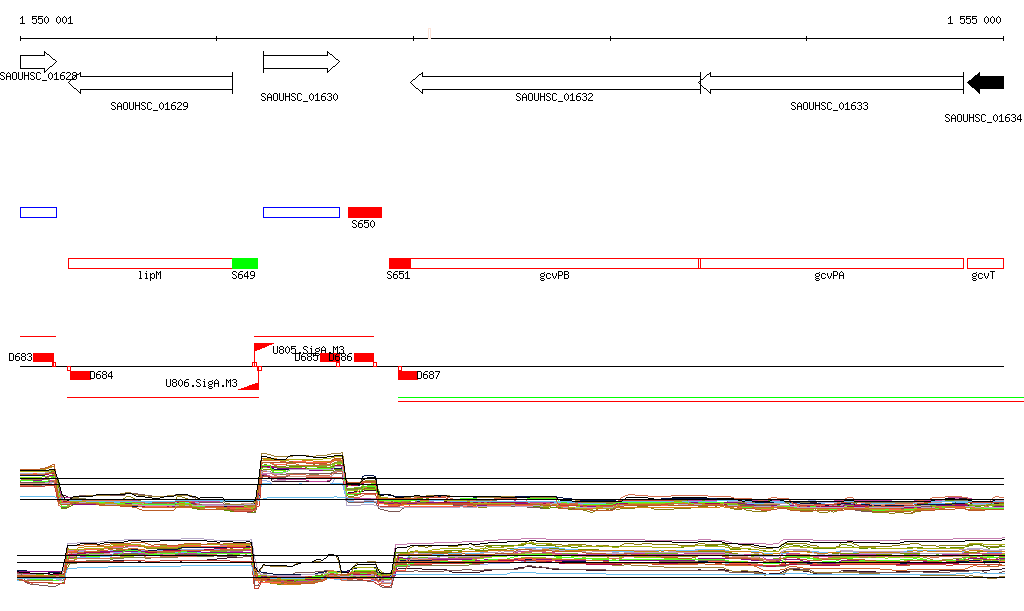Click the red U806.SigA.M3 promoter flag
This screenshot has height=611, width=1024.
coord(249,386)
